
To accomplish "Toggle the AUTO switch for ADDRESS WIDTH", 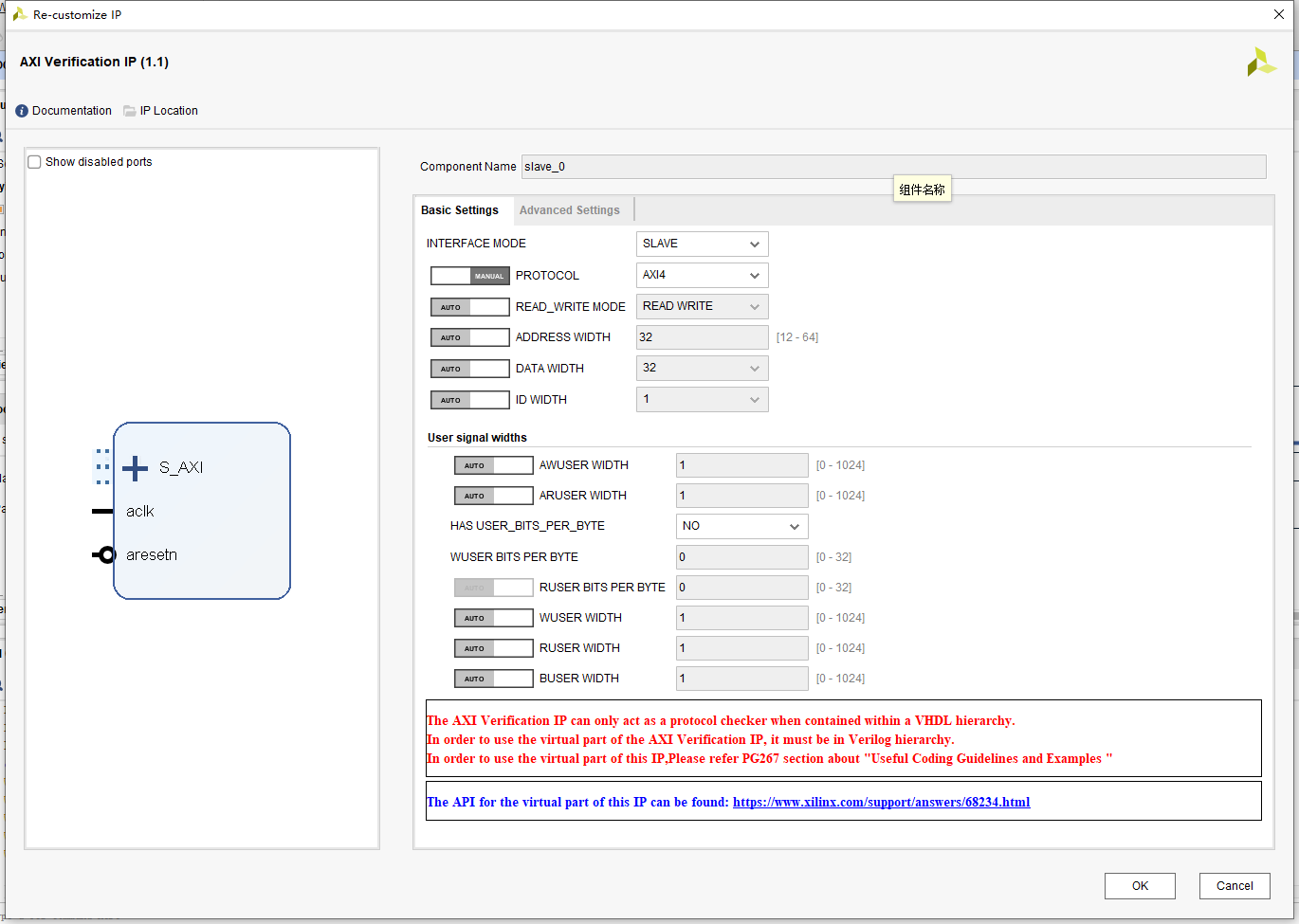I will 470,337.
